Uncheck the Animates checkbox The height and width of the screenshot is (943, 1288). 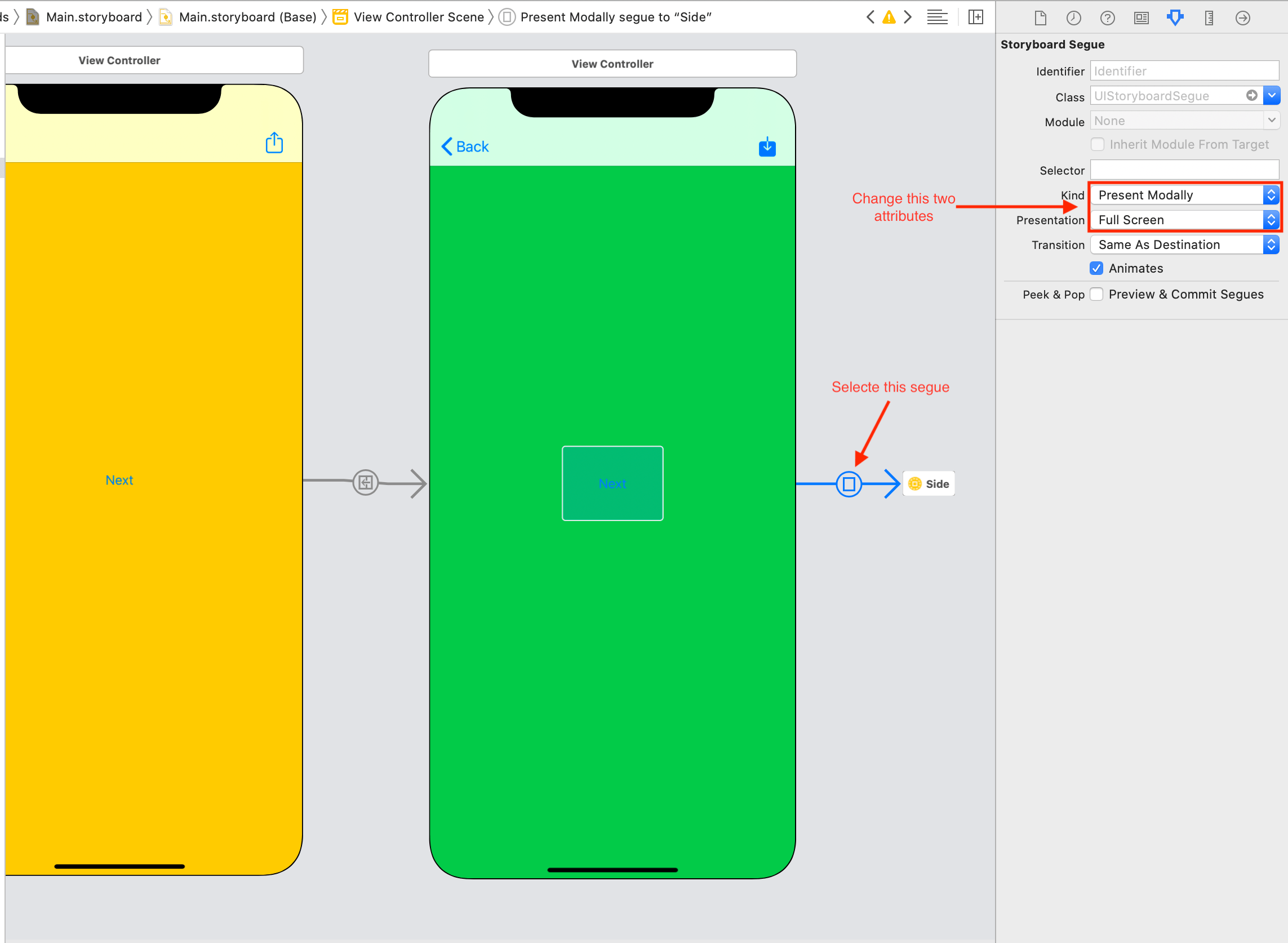[x=1096, y=268]
